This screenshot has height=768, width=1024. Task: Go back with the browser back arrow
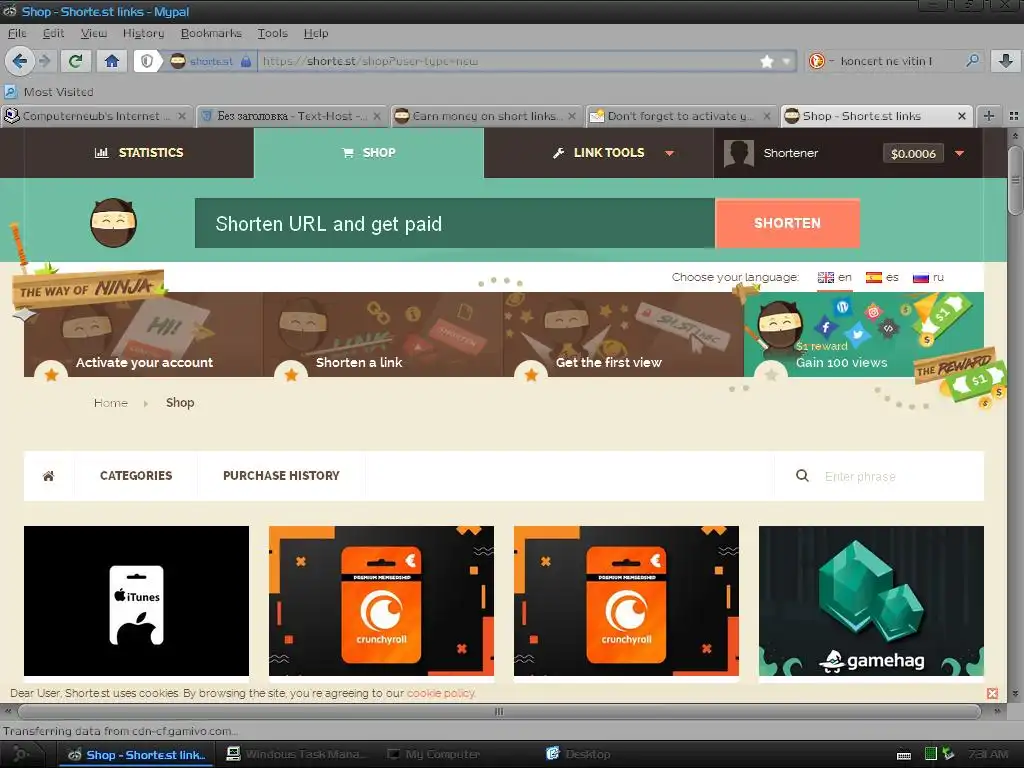(19, 61)
